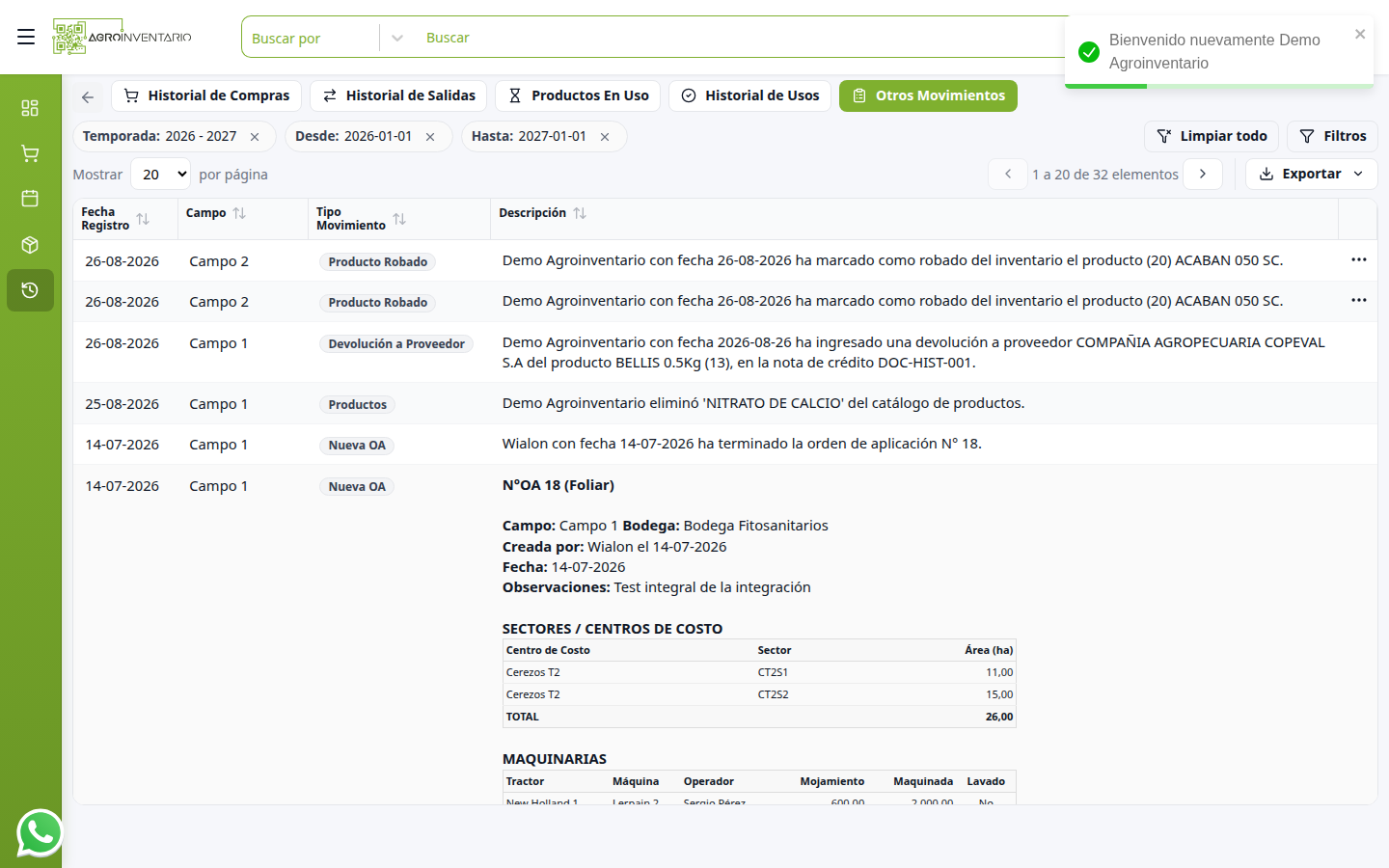
Task: Click the Devolución a Proveedor tag
Action: click(396, 344)
